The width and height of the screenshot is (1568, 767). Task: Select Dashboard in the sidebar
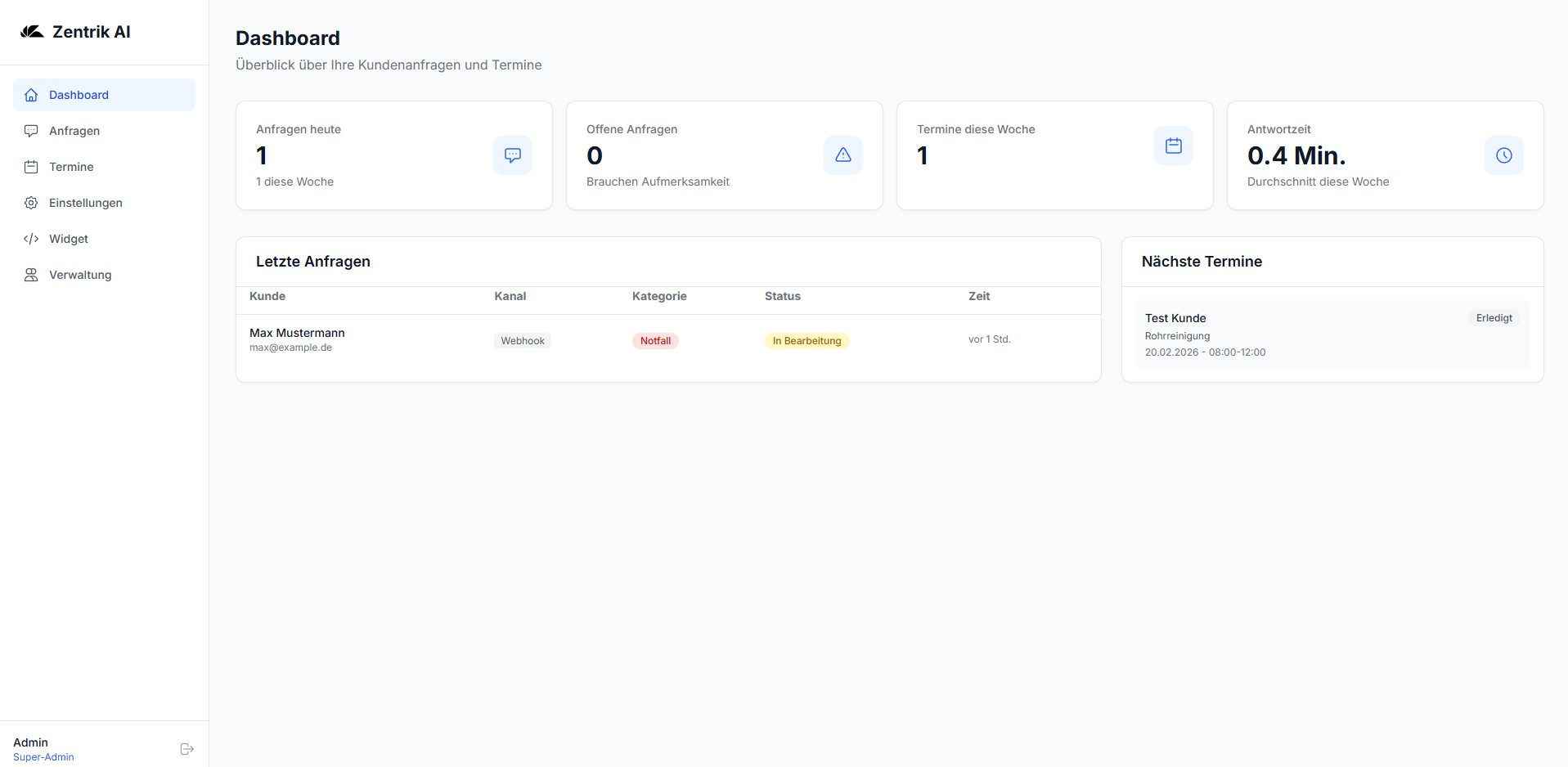point(79,95)
